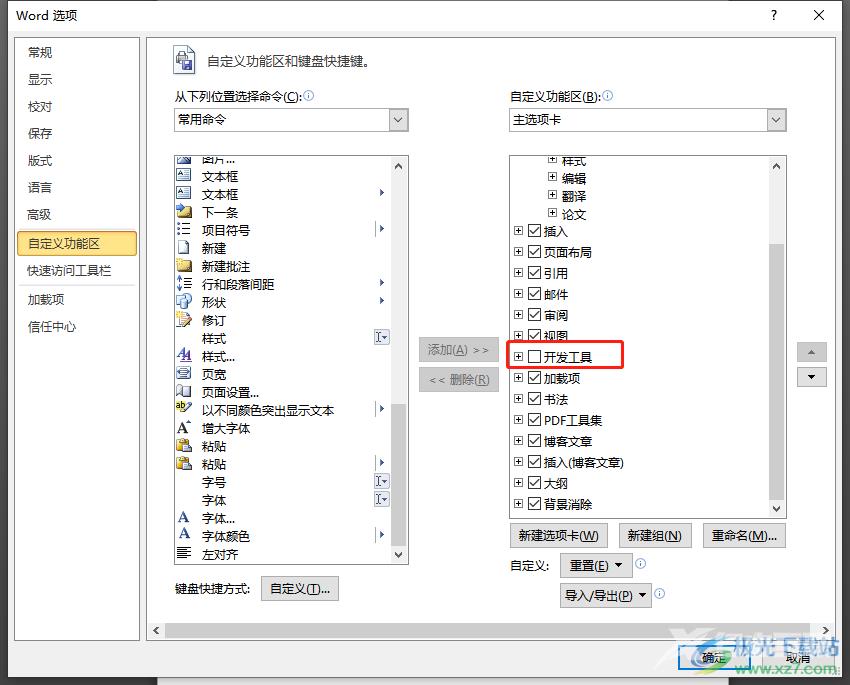Click the 下一条 command icon
Screen dimensions: 850x685
click(x=184, y=211)
